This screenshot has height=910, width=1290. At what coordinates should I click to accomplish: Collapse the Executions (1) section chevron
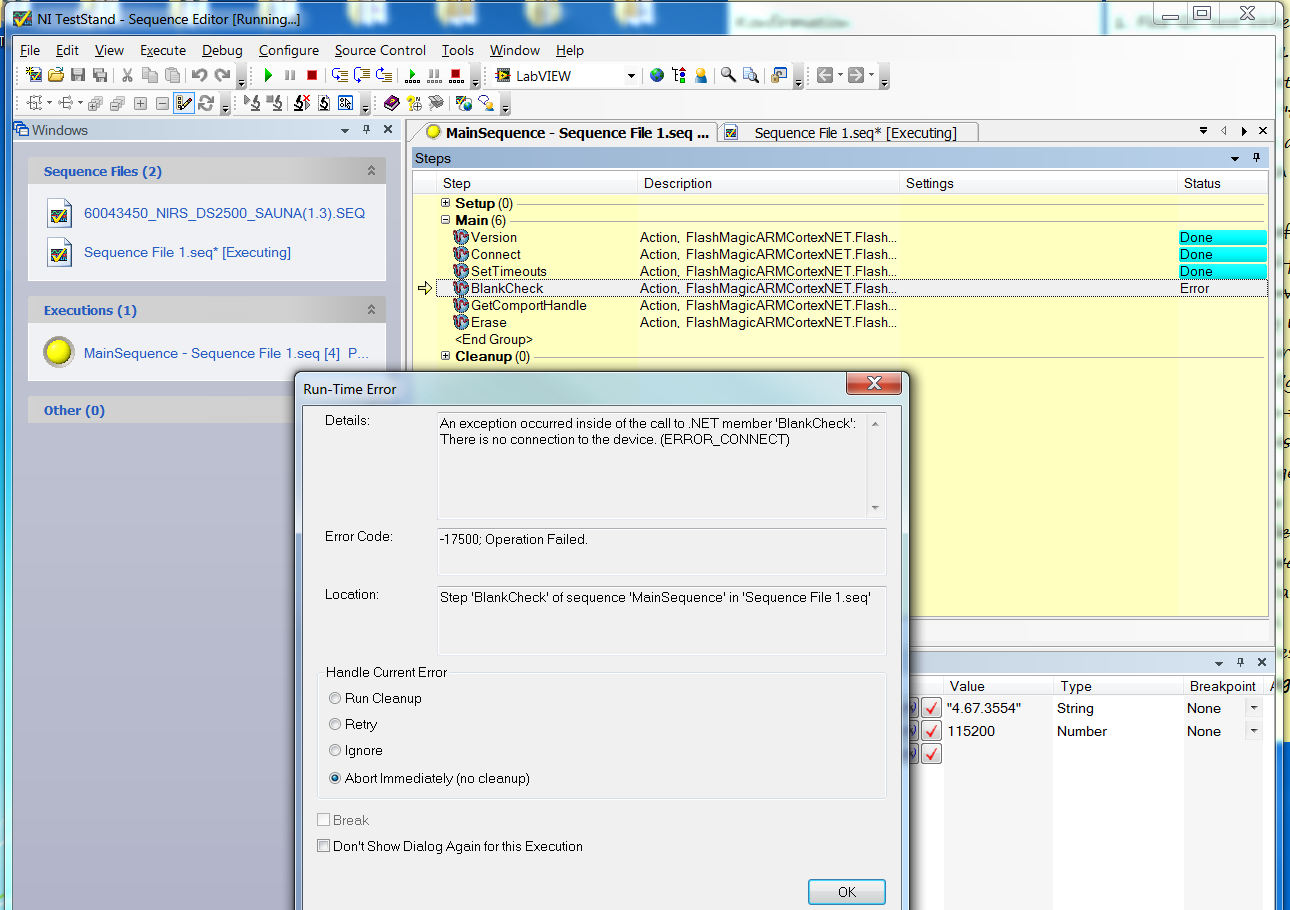tap(371, 310)
